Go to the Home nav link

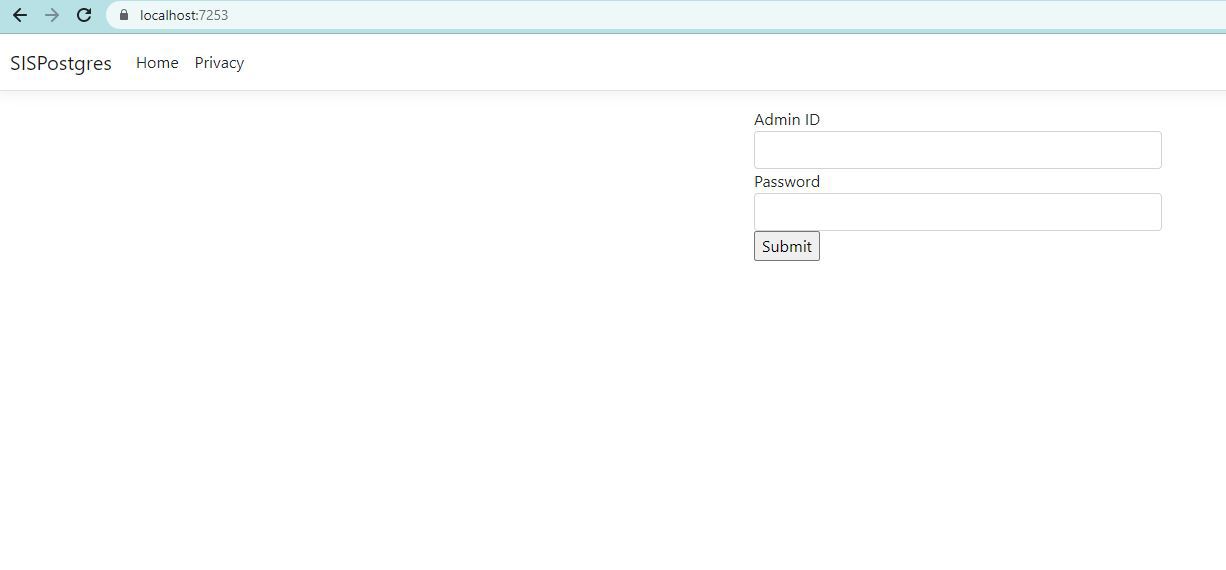pyautogui.click(x=157, y=63)
